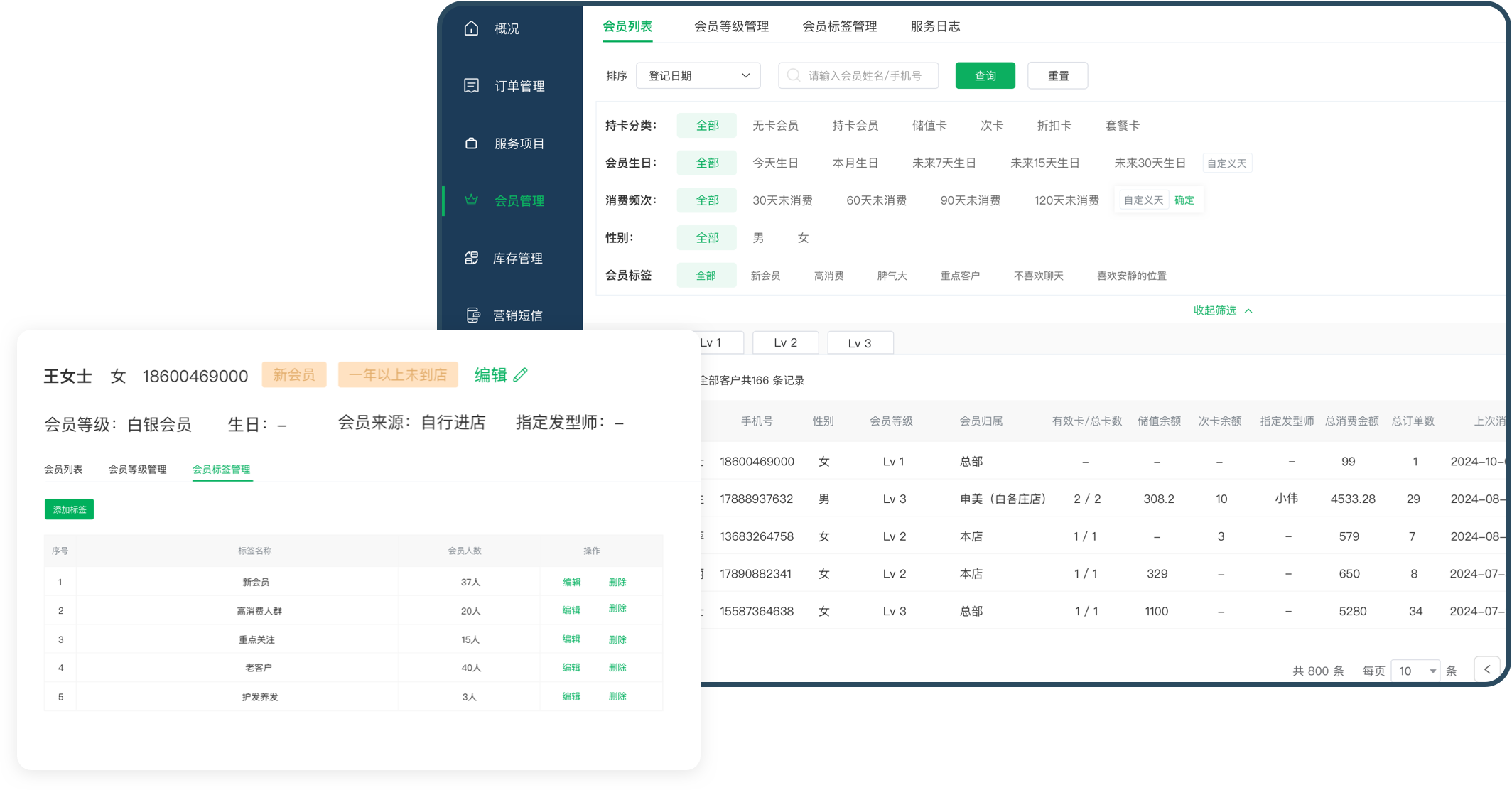This screenshot has height=790, width=1512.
Task: Click the pencil icon beside 编辑
Action: coord(521,374)
